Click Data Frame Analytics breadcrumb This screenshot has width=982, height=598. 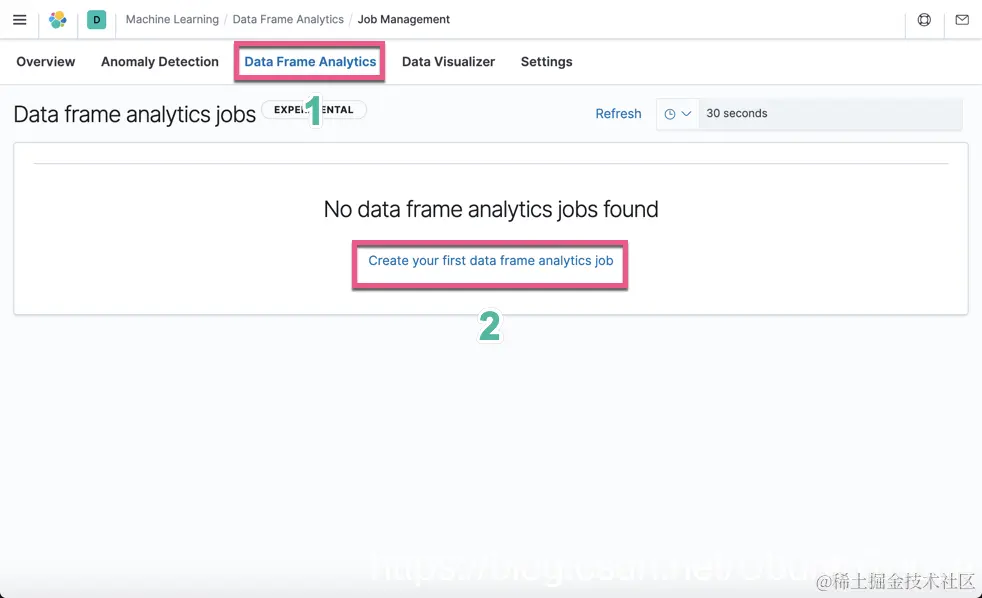pyautogui.click(x=288, y=19)
